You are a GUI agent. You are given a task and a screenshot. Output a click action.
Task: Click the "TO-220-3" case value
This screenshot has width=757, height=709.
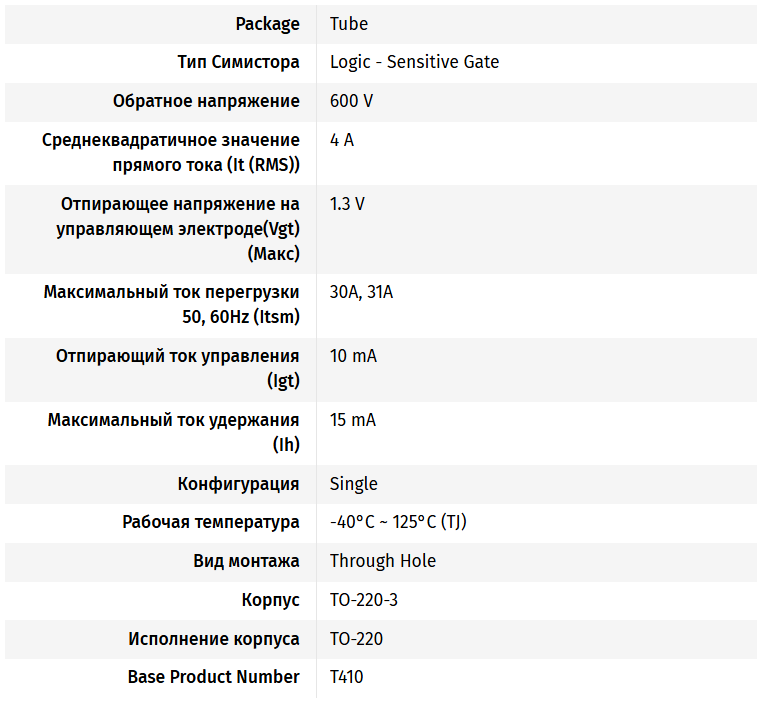click(364, 600)
